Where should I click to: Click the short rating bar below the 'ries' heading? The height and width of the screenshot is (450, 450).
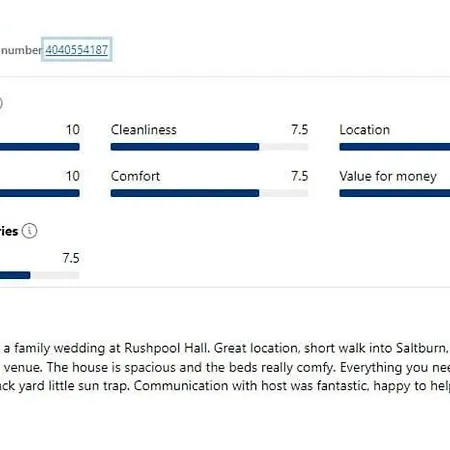(40, 275)
